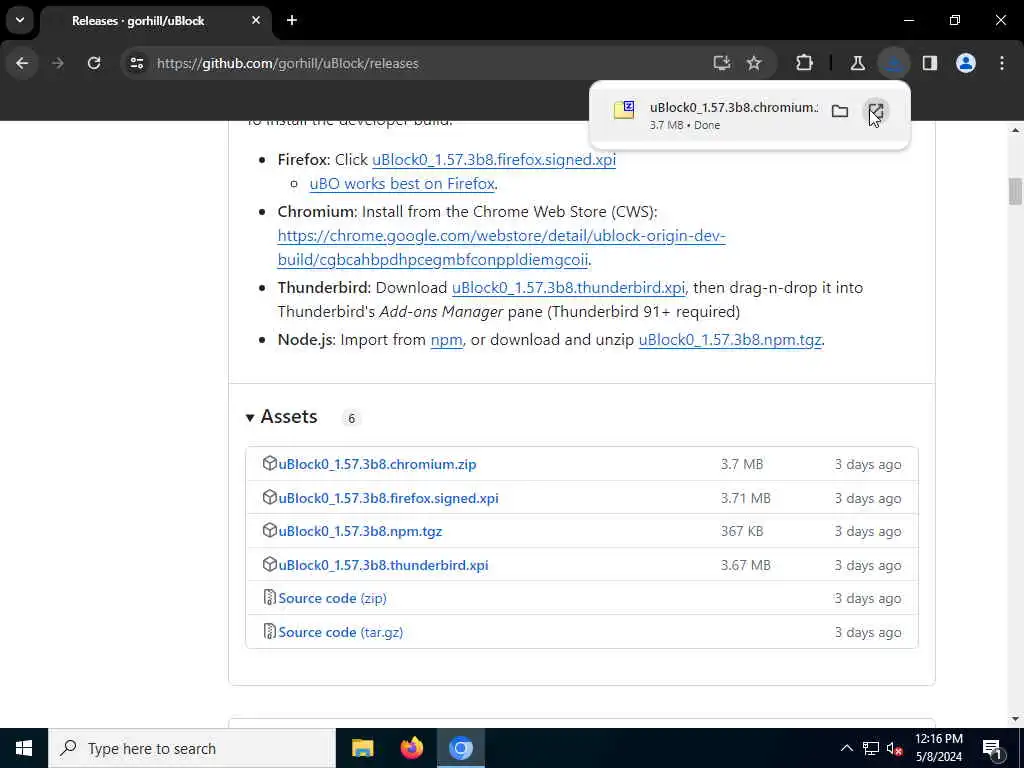Open the network tray icon
Viewport: 1024px width, 768px height.
point(871,748)
